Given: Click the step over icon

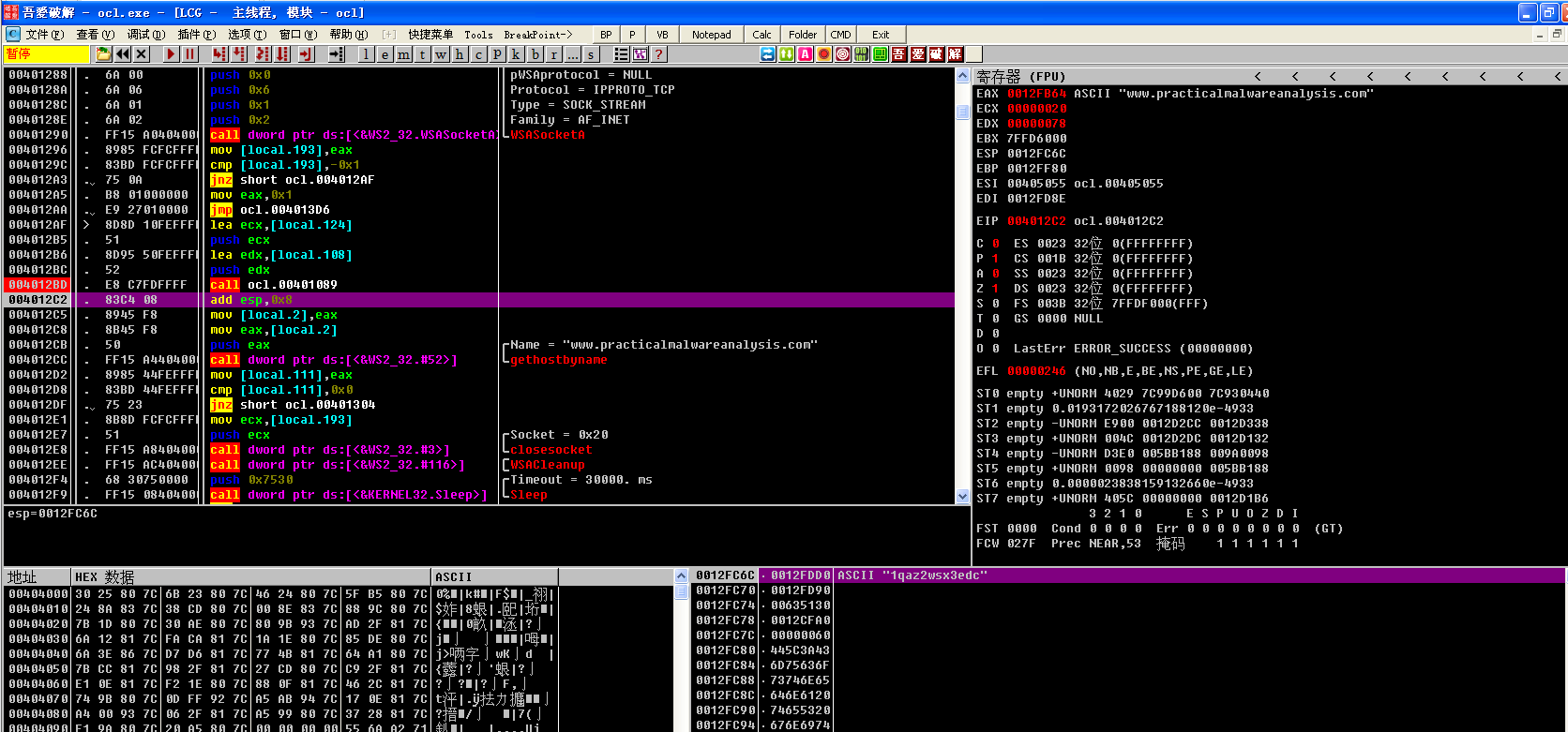Looking at the screenshot, I should click(x=239, y=54).
